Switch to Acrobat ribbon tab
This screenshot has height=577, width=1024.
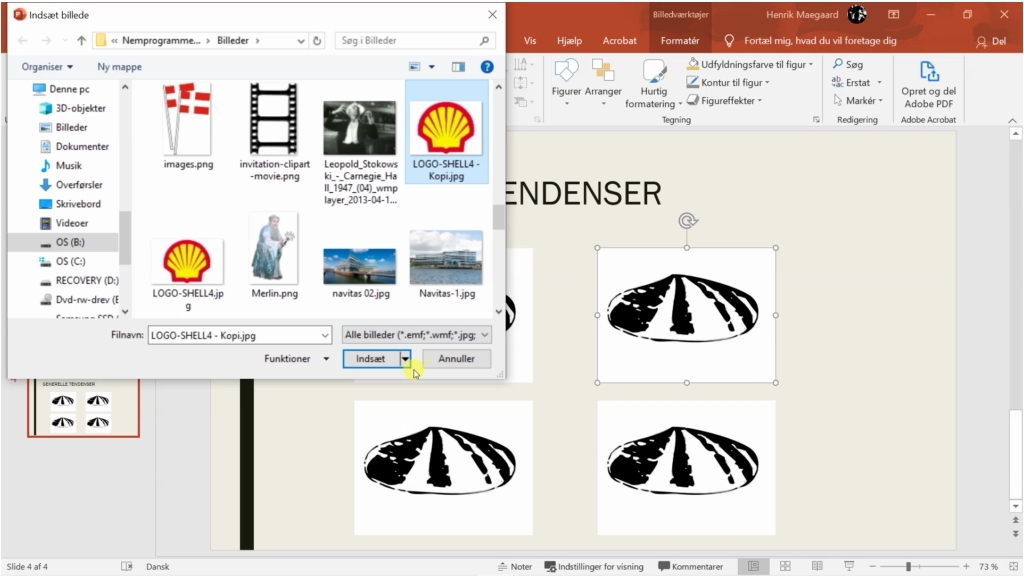619,40
